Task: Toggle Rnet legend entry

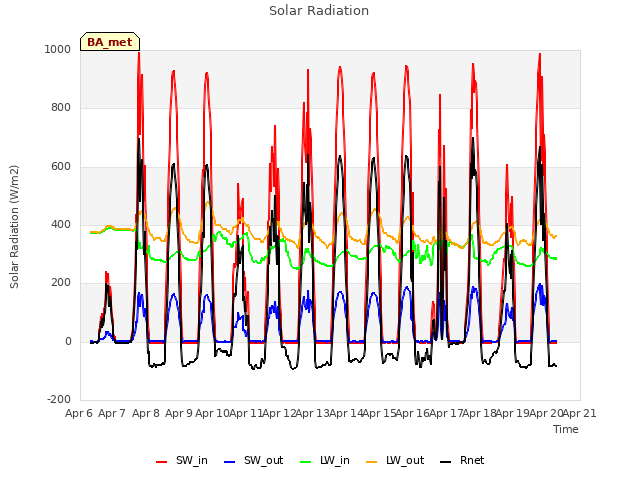Action: [462, 461]
